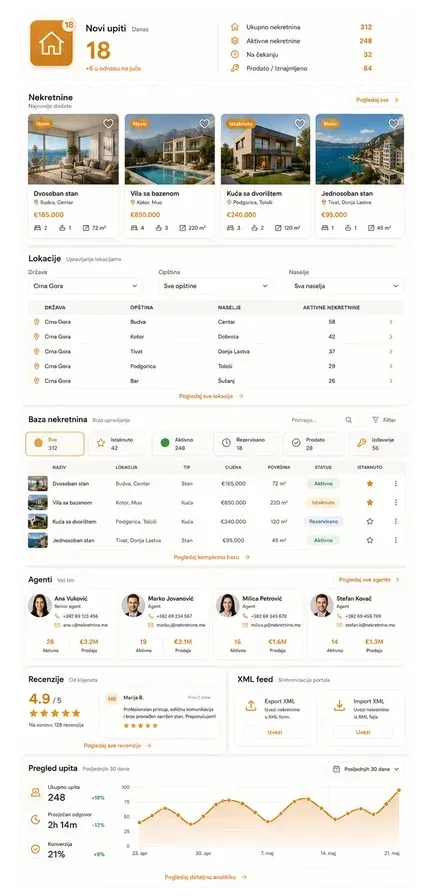The height and width of the screenshot is (896, 432).
Task: Click the five-star rating under 4.9
Action: point(55,713)
